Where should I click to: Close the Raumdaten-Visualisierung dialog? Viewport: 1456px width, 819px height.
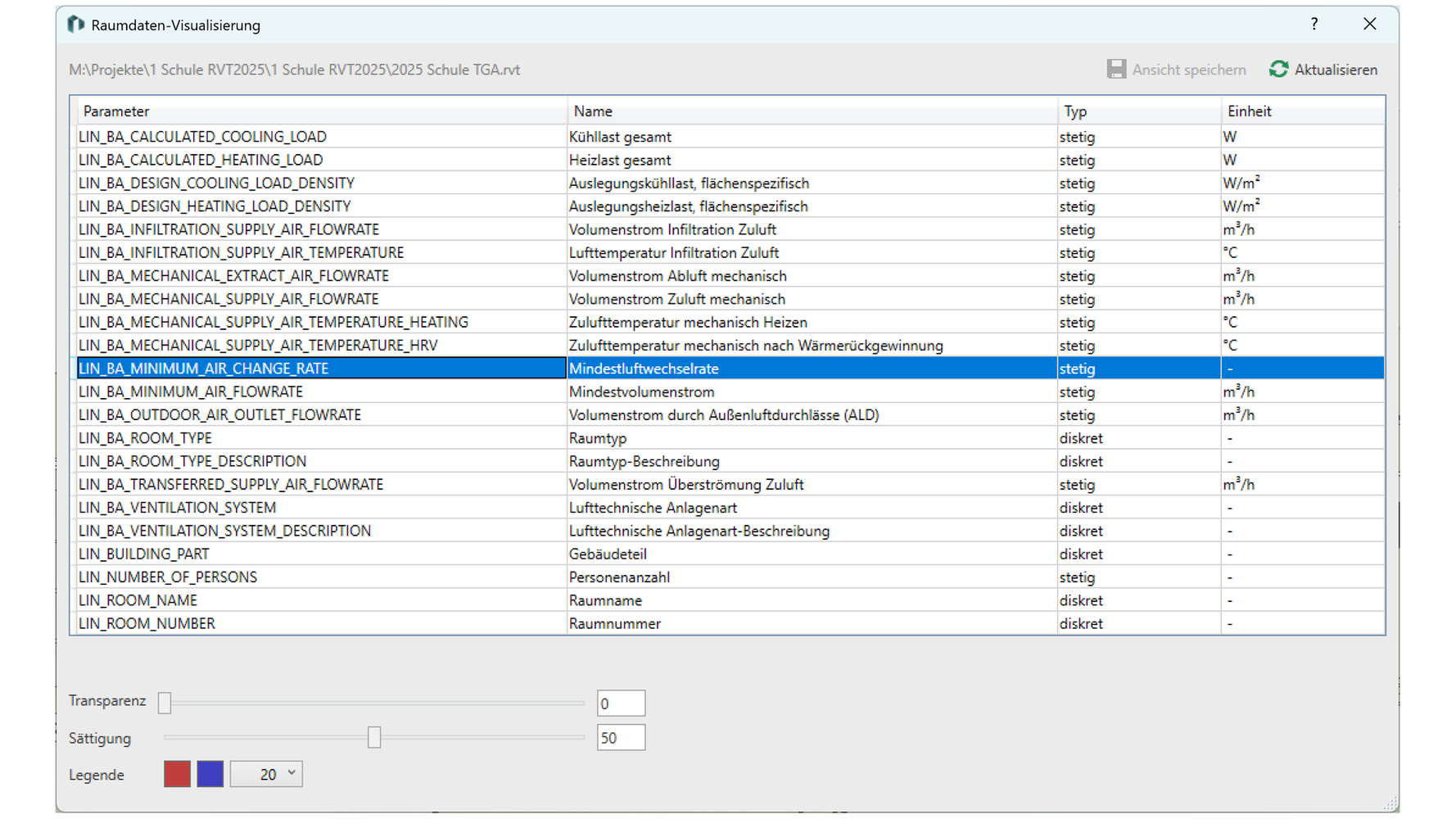click(1370, 25)
